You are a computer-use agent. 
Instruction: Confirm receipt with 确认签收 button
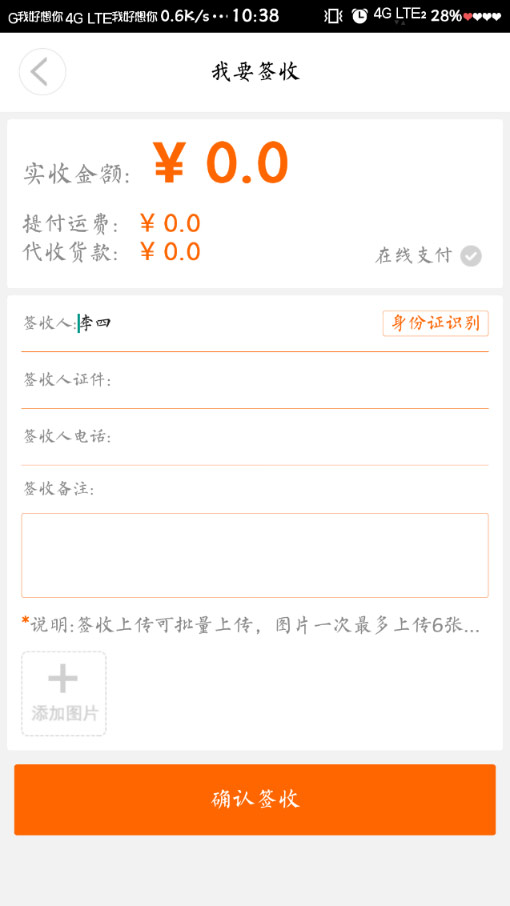tap(255, 799)
